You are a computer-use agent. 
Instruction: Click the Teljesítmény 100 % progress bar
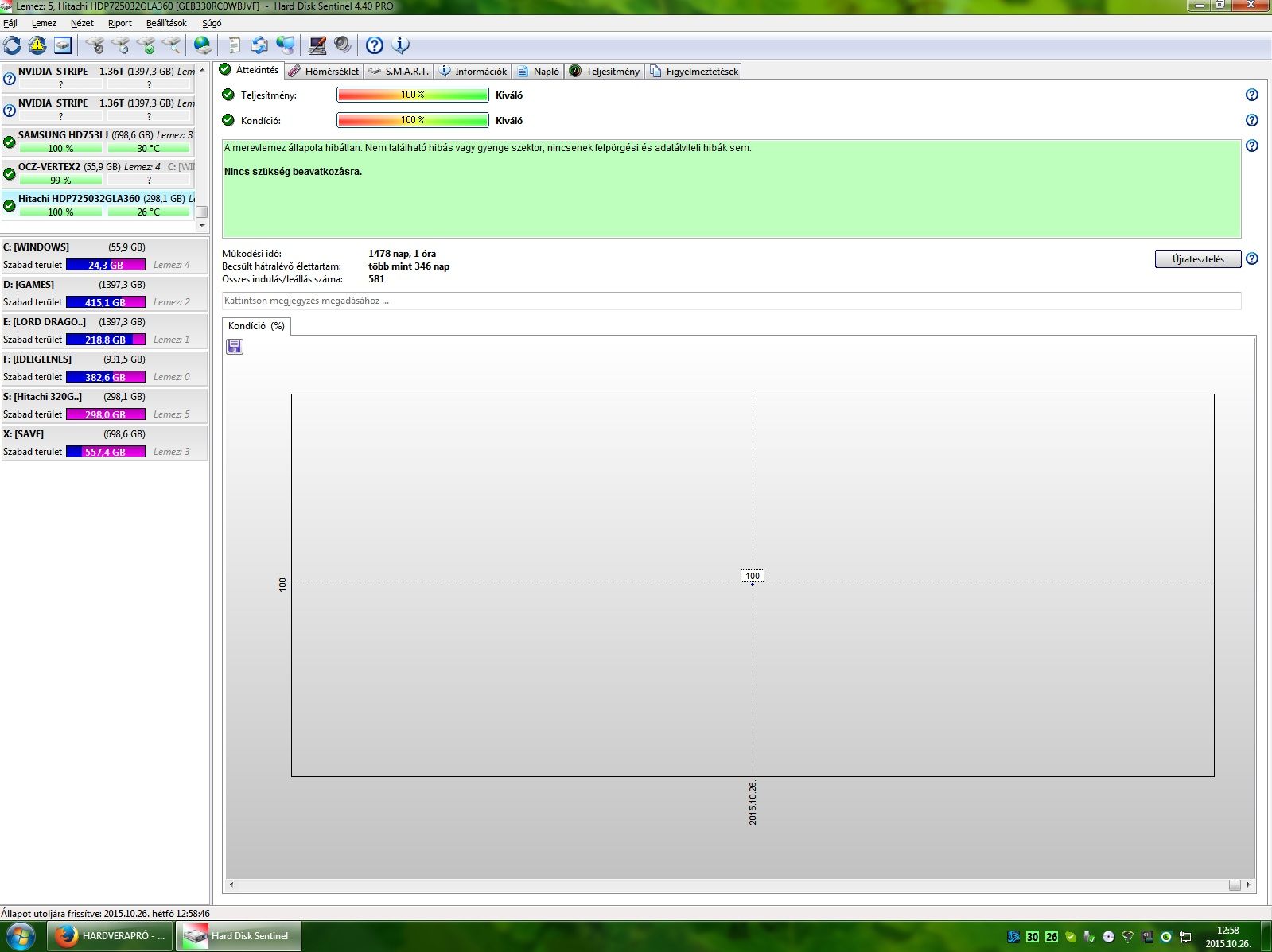[x=413, y=95]
